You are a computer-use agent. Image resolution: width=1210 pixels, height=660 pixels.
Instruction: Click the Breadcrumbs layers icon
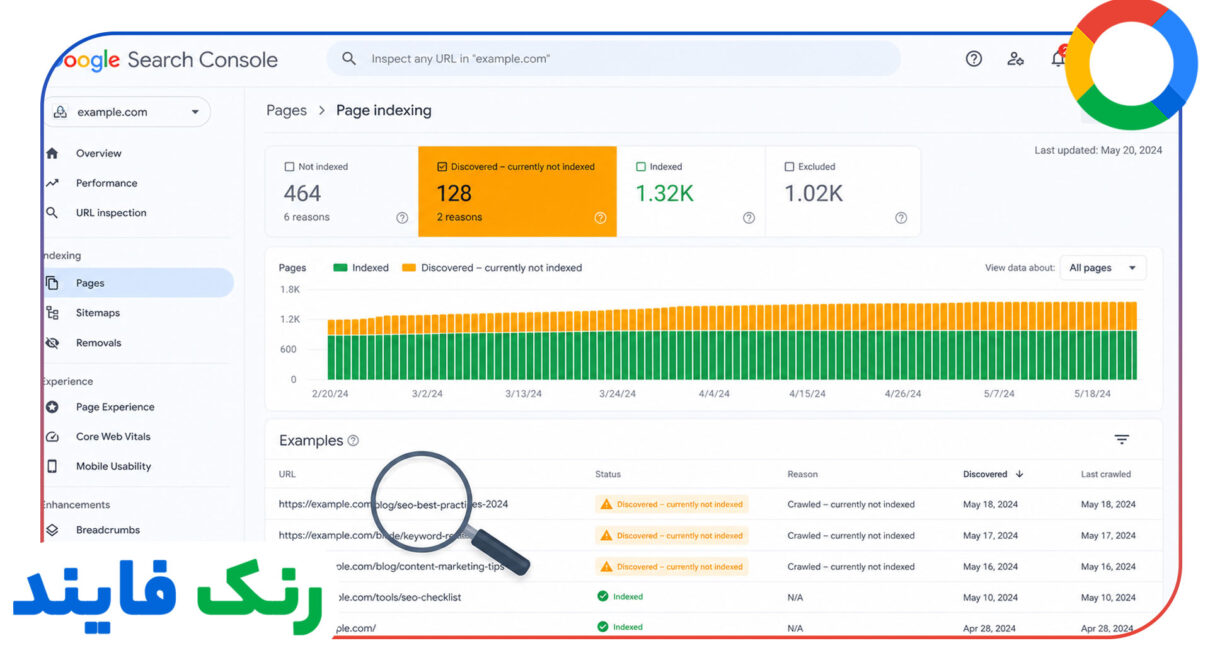click(x=52, y=530)
